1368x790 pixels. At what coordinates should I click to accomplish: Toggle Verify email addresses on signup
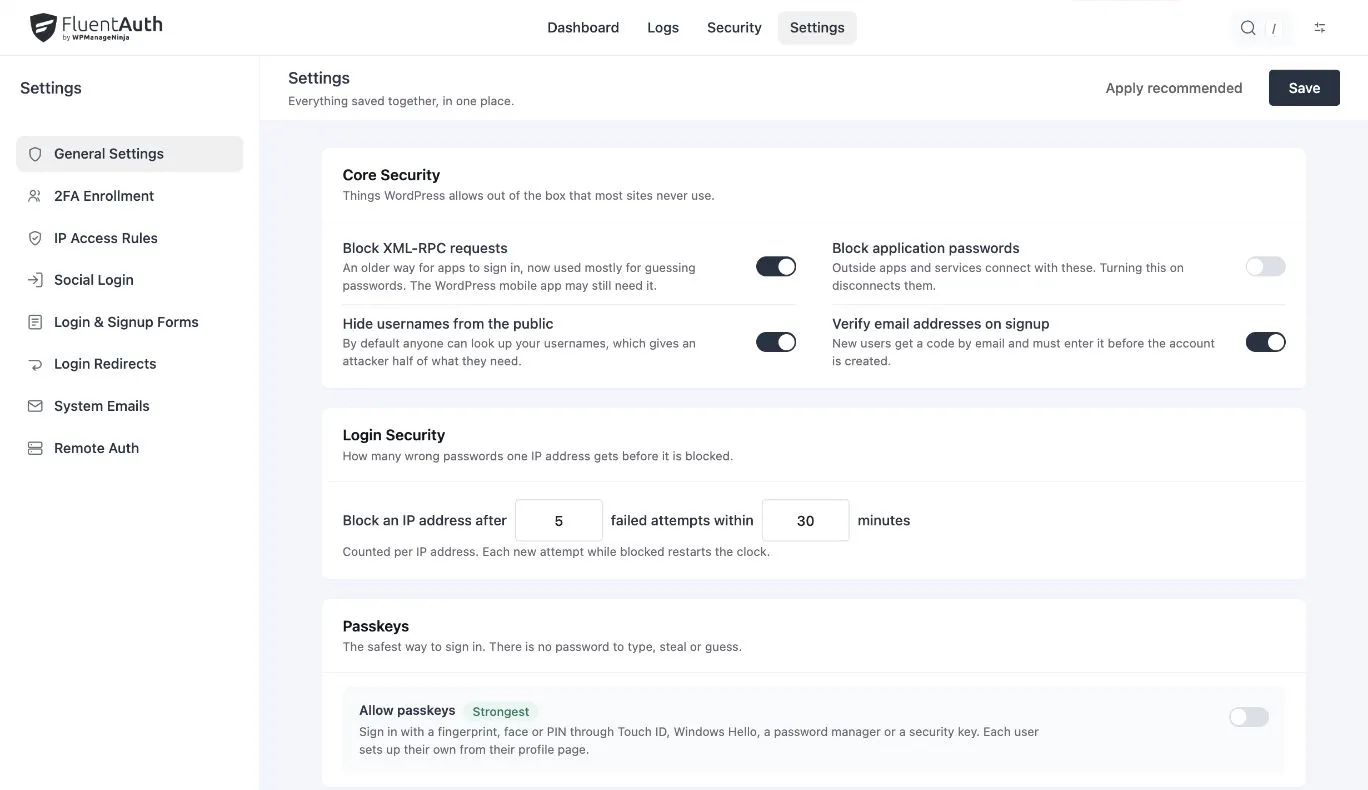(1265, 342)
